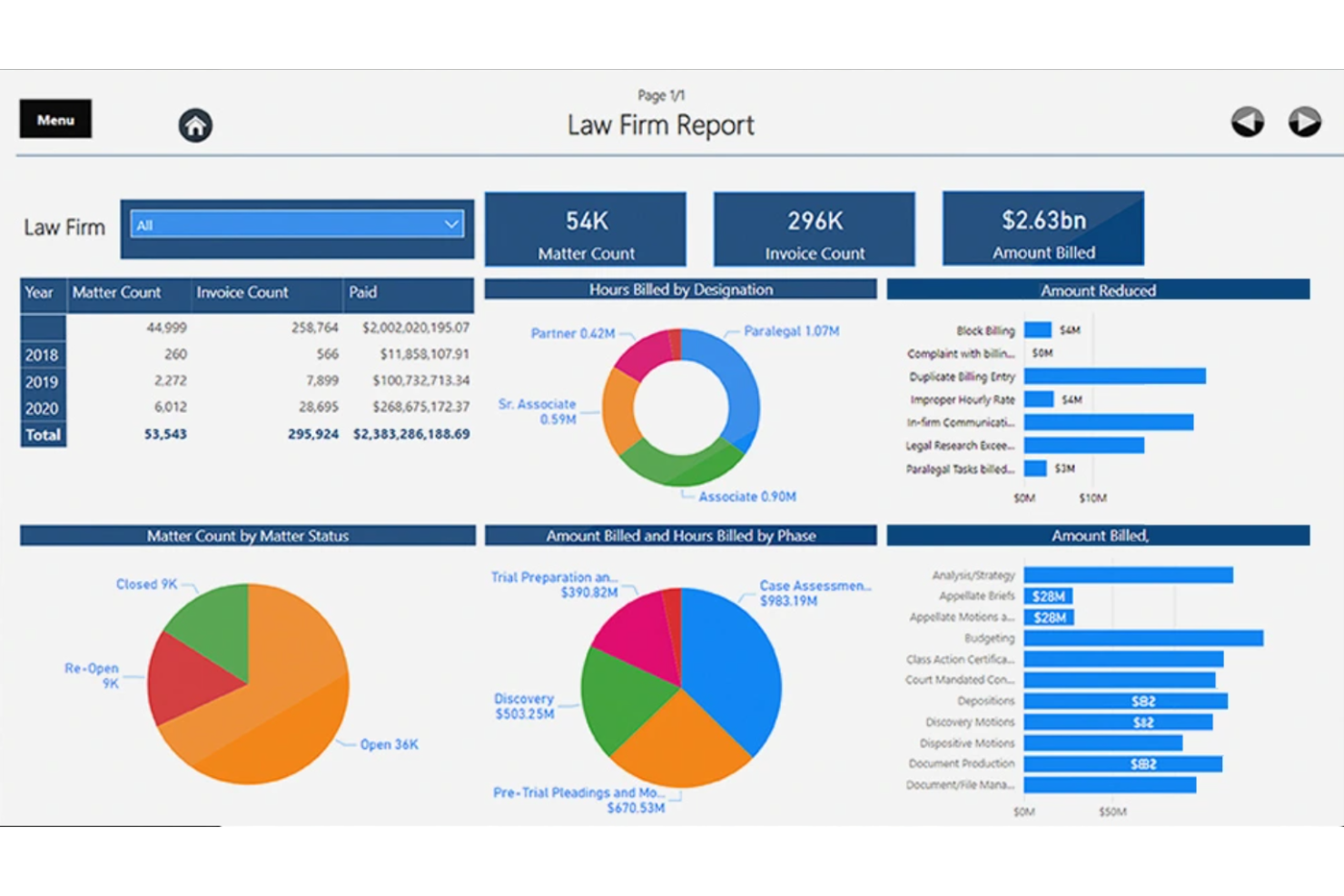1344x896 pixels.
Task: Select the Discovery Motions bar
Action: click(1118, 723)
